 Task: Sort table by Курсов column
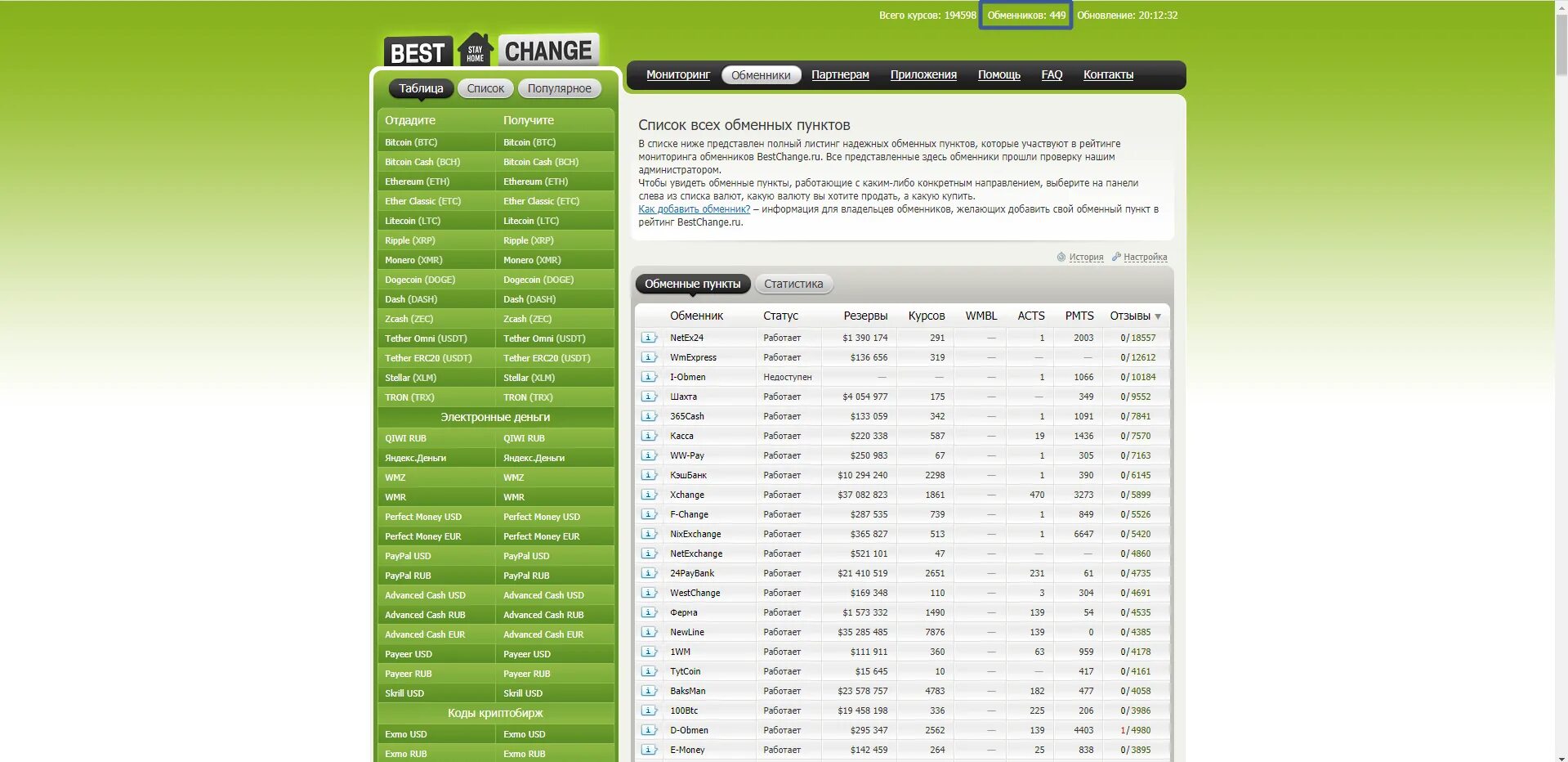tap(926, 316)
